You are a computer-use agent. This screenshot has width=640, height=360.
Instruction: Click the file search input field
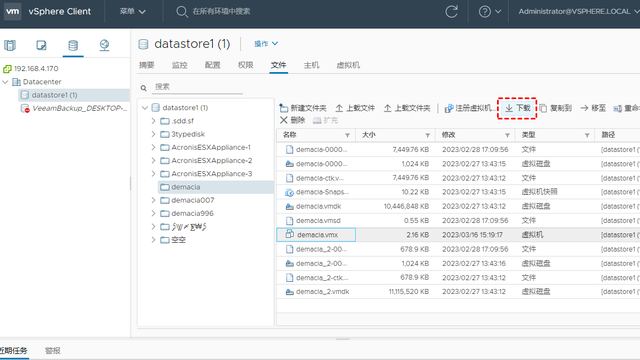[198, 87]
